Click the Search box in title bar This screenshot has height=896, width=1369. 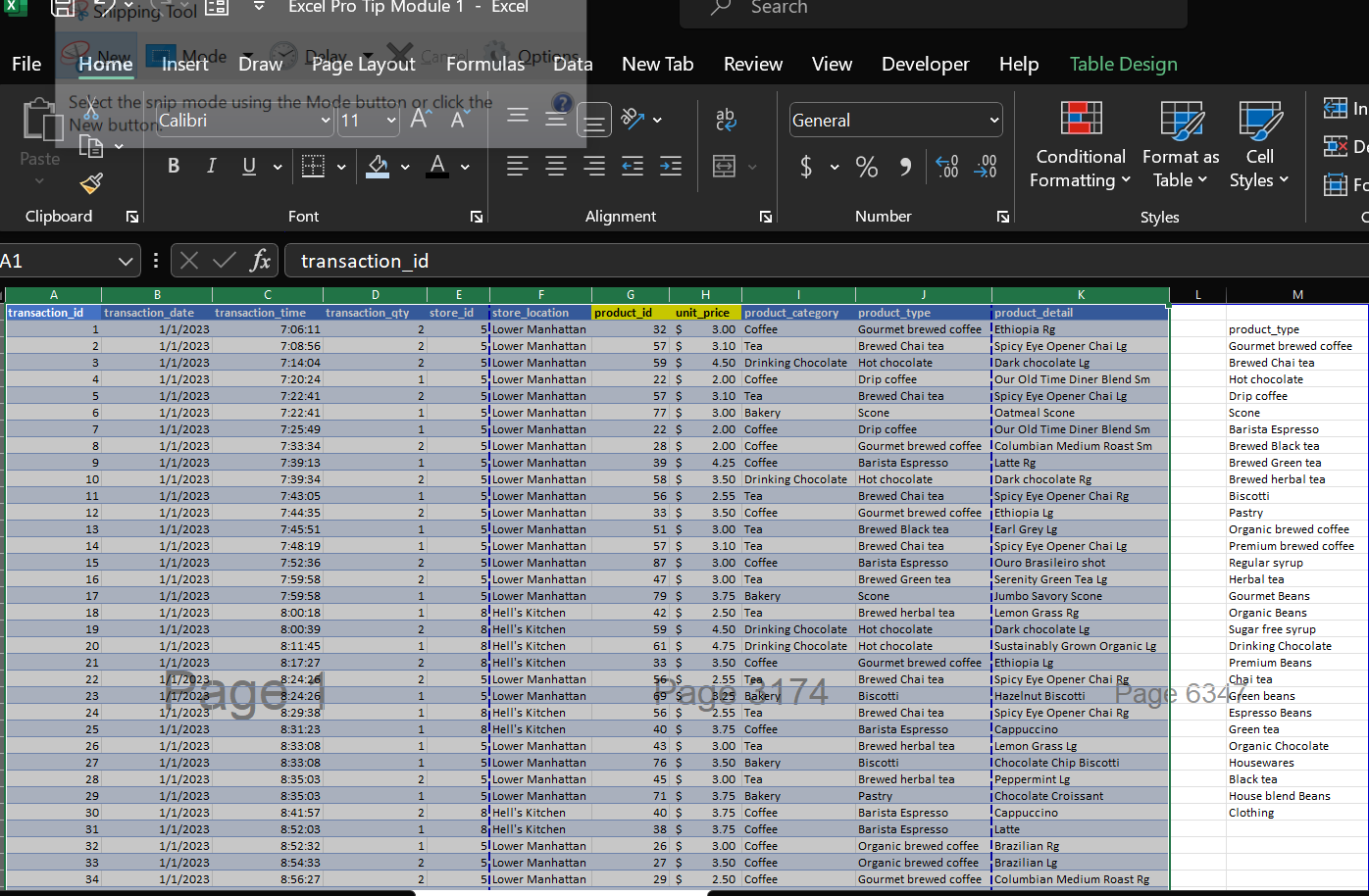pyautogui.click(x=932, y=10)
